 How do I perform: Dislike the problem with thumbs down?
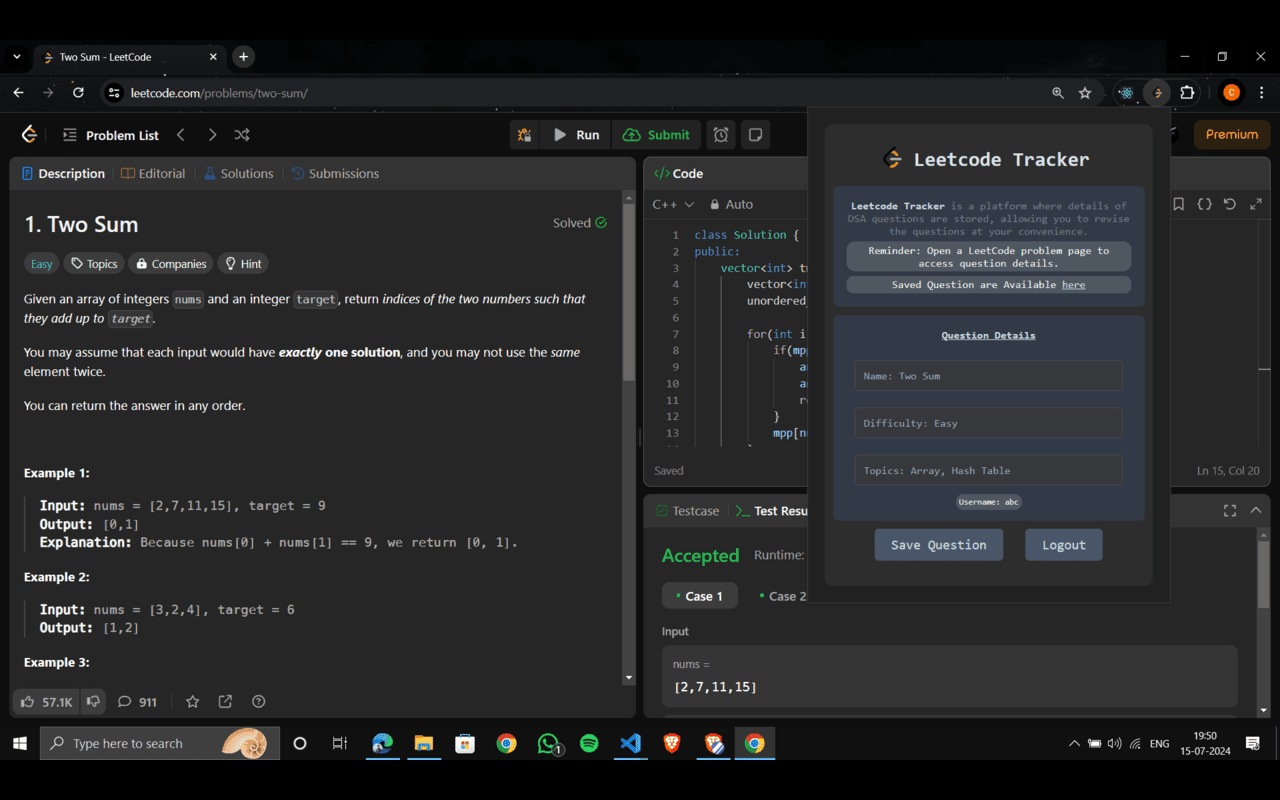[x=94, y=702]
